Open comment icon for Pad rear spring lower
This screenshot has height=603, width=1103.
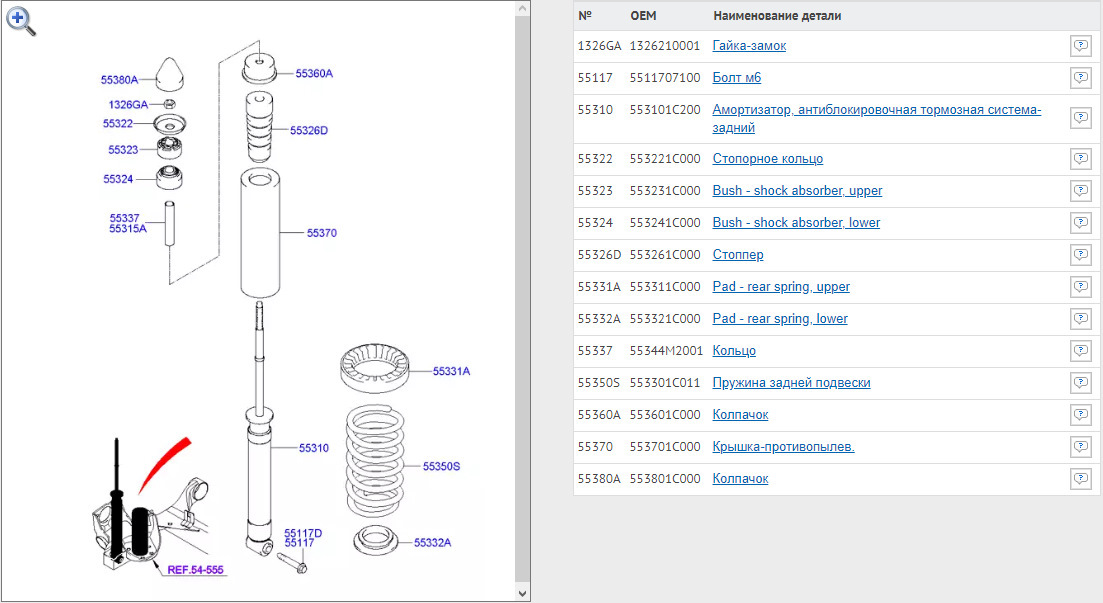[x=1080, y=319]
